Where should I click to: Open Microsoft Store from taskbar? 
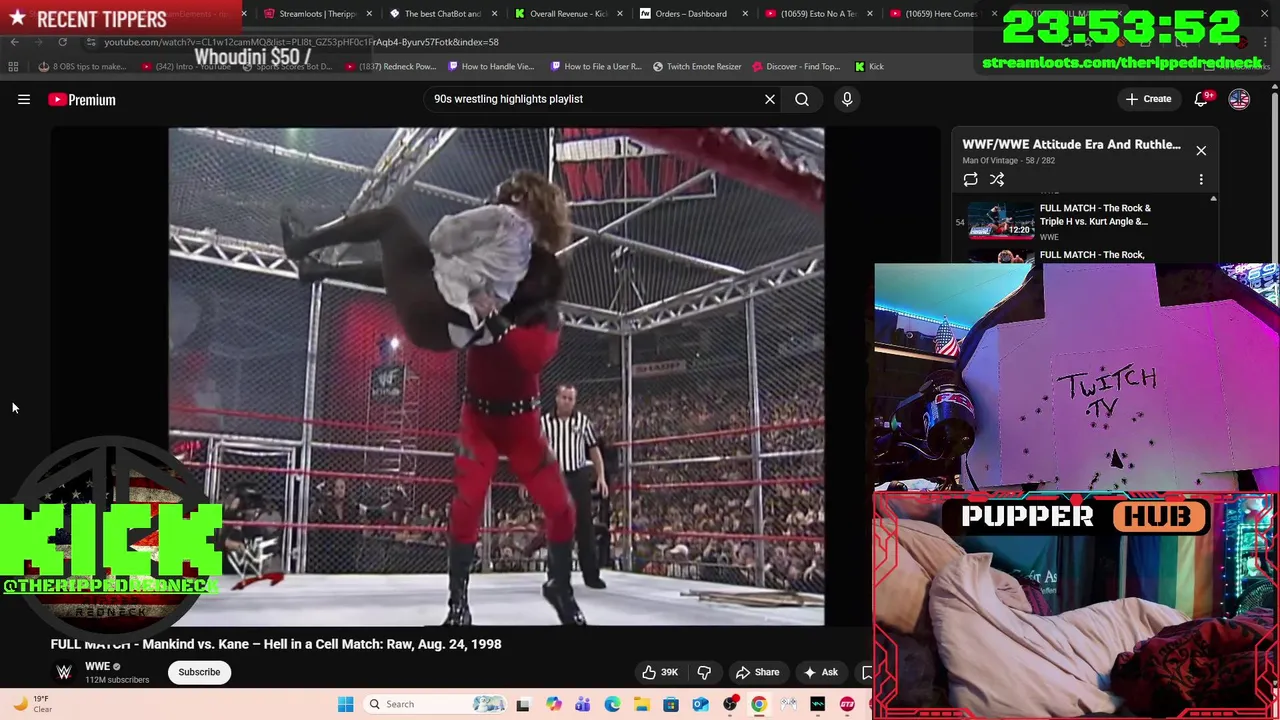[671, 704]
